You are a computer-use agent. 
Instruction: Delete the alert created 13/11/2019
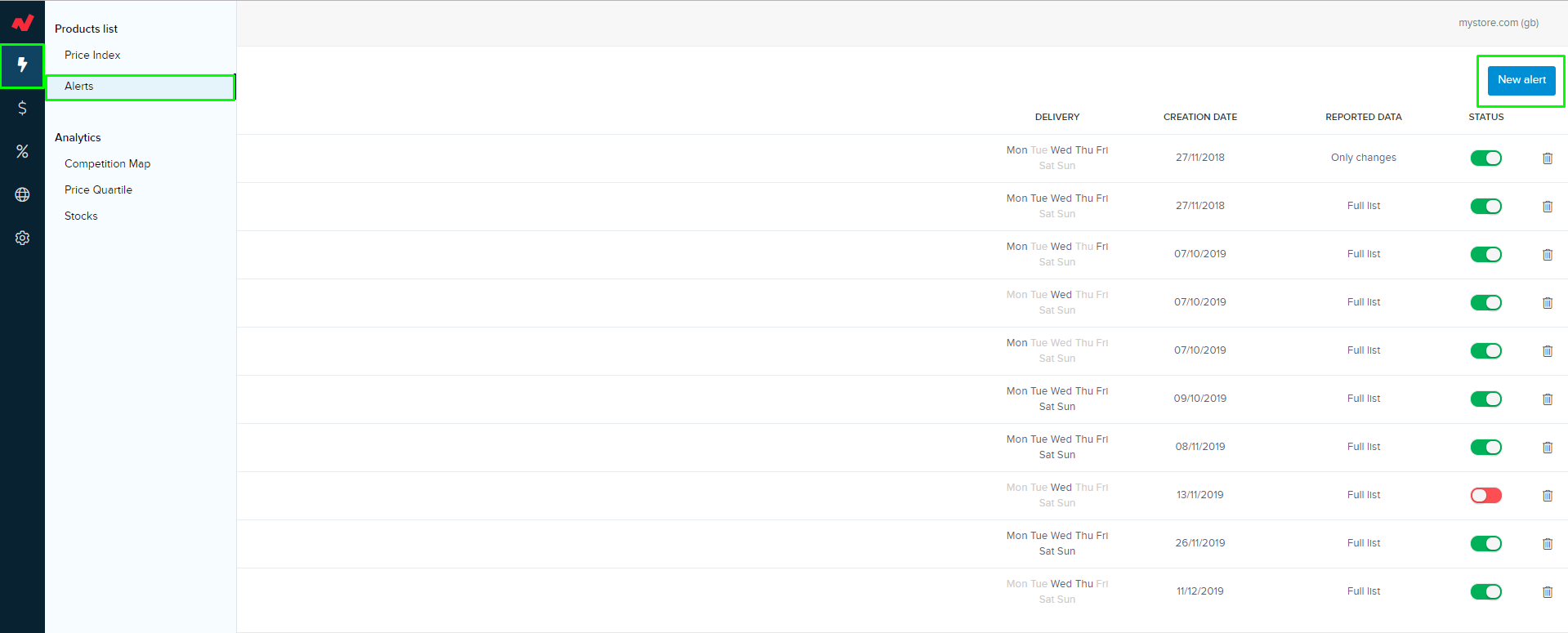[1548, 496]
